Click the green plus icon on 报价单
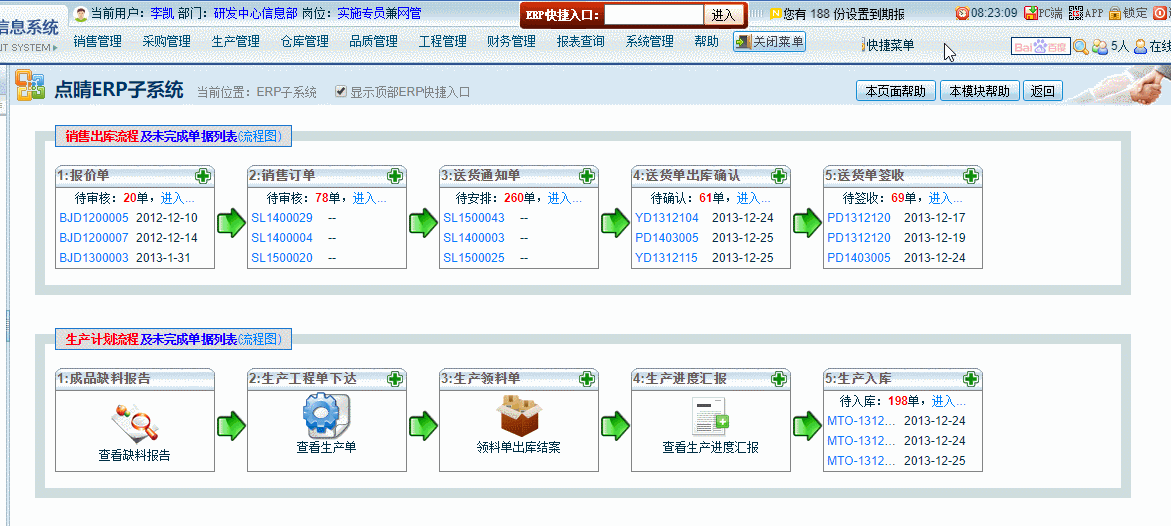 (x=203, y=176)
